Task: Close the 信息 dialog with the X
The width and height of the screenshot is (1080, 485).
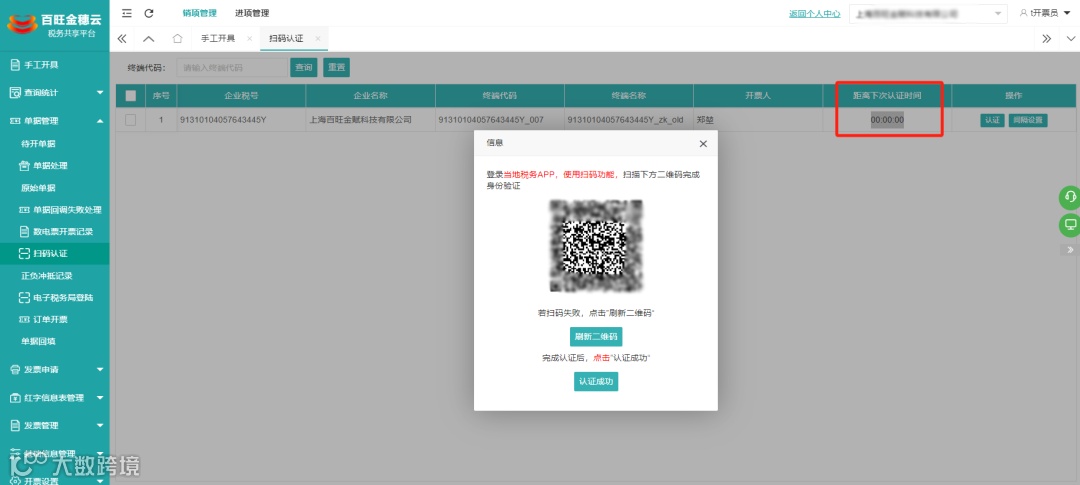Action: pos(703,144)
